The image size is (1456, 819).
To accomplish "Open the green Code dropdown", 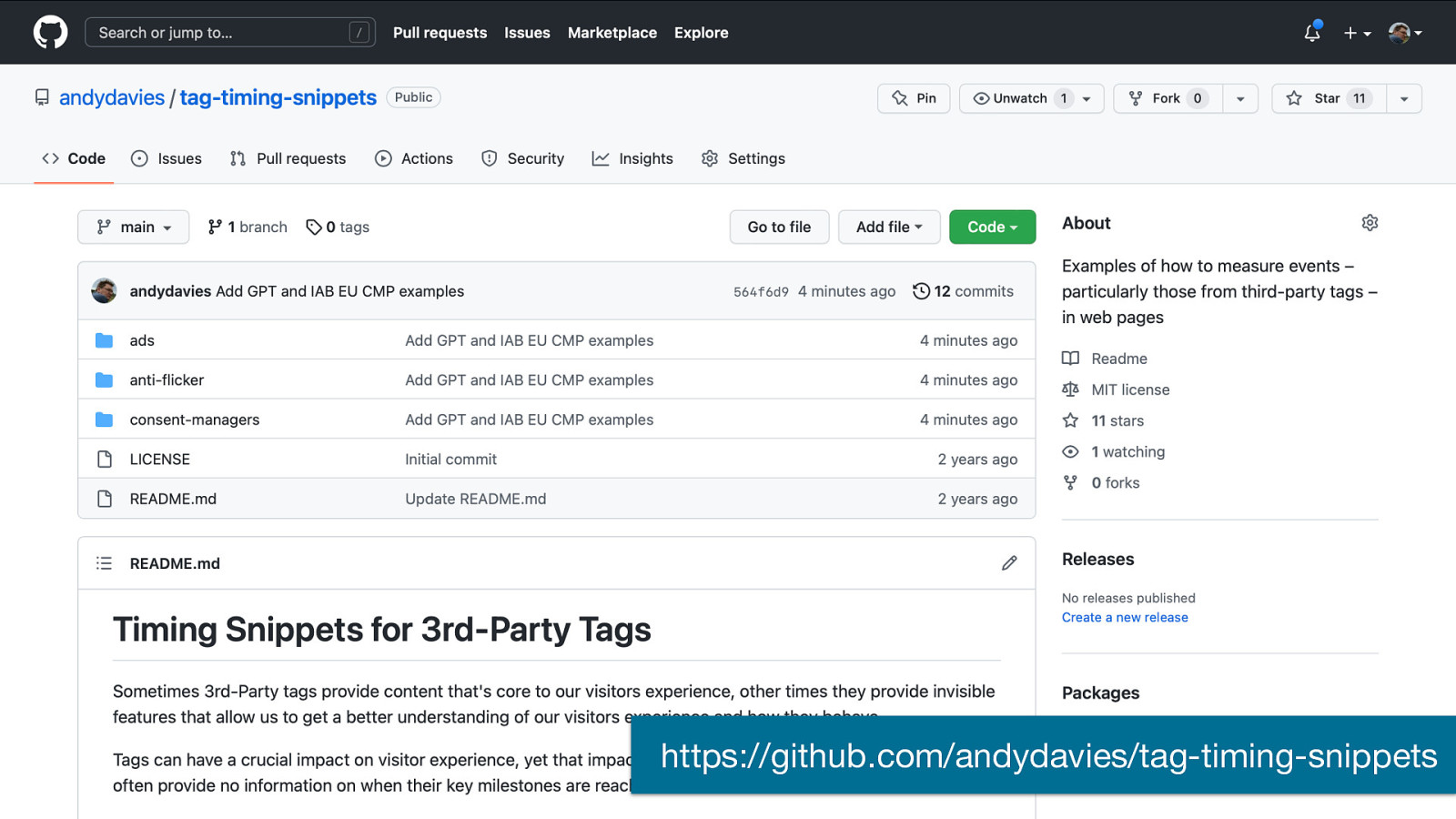I will coord(992,227).
